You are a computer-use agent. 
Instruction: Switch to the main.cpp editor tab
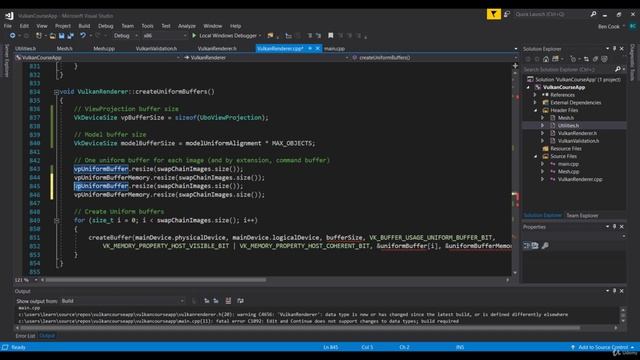pyautogui.click(x=335, y=49)
